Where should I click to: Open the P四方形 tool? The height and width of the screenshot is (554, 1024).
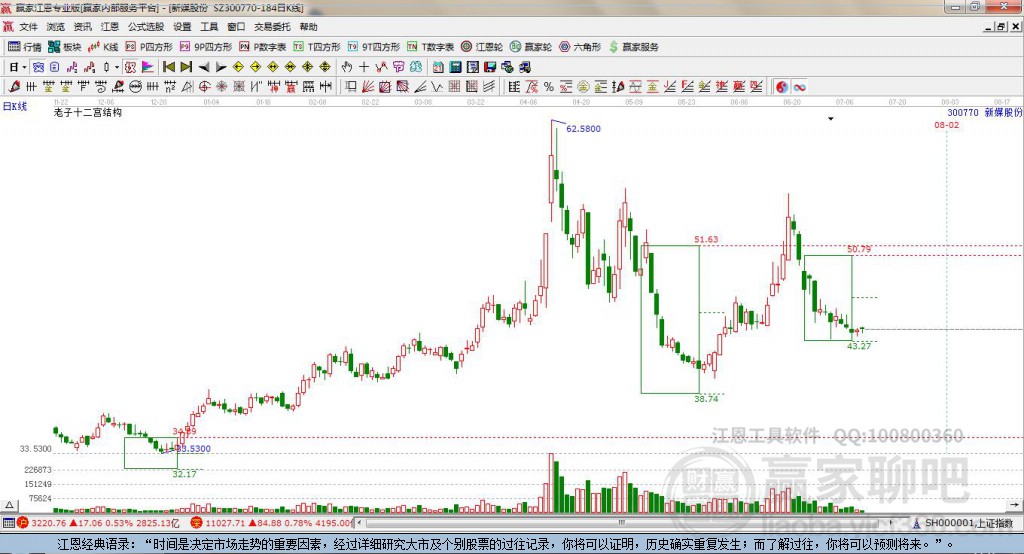[149, 46]
